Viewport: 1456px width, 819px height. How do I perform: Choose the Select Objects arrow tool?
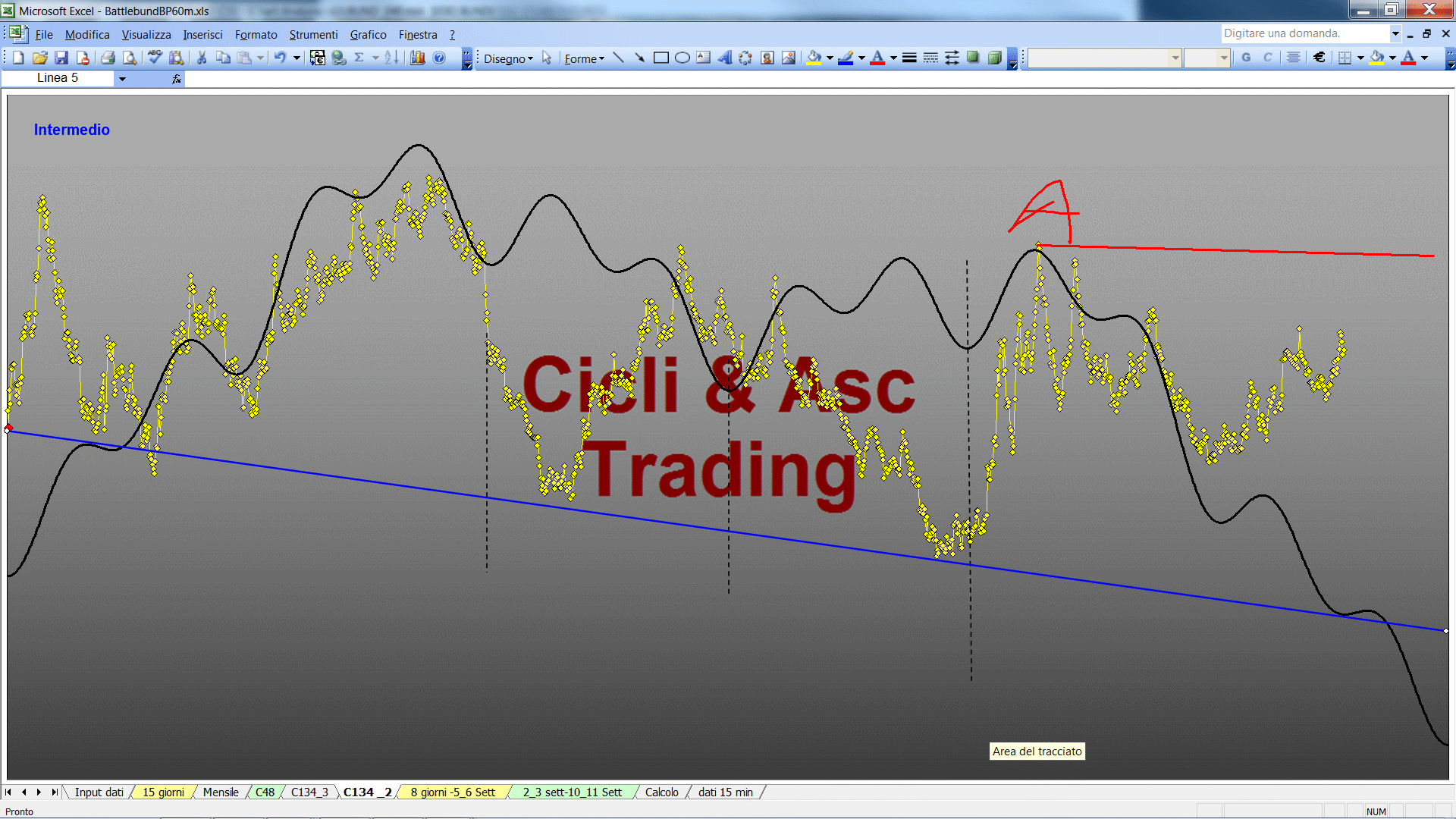[547, 58]
